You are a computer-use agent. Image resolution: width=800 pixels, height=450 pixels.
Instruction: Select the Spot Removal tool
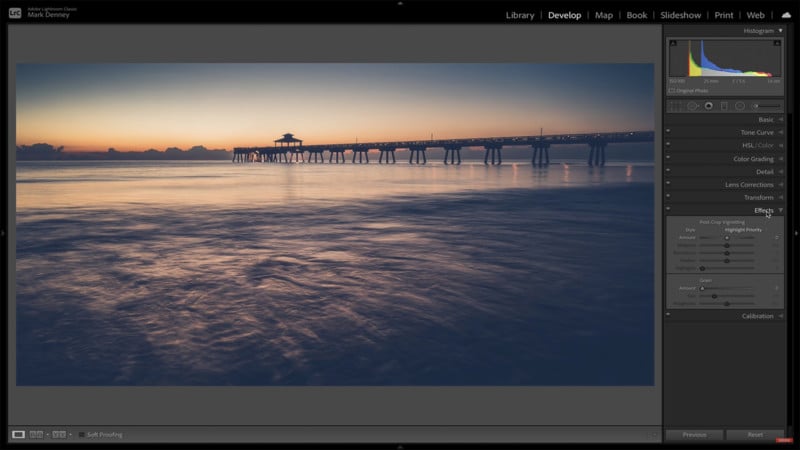coord(691,105)
